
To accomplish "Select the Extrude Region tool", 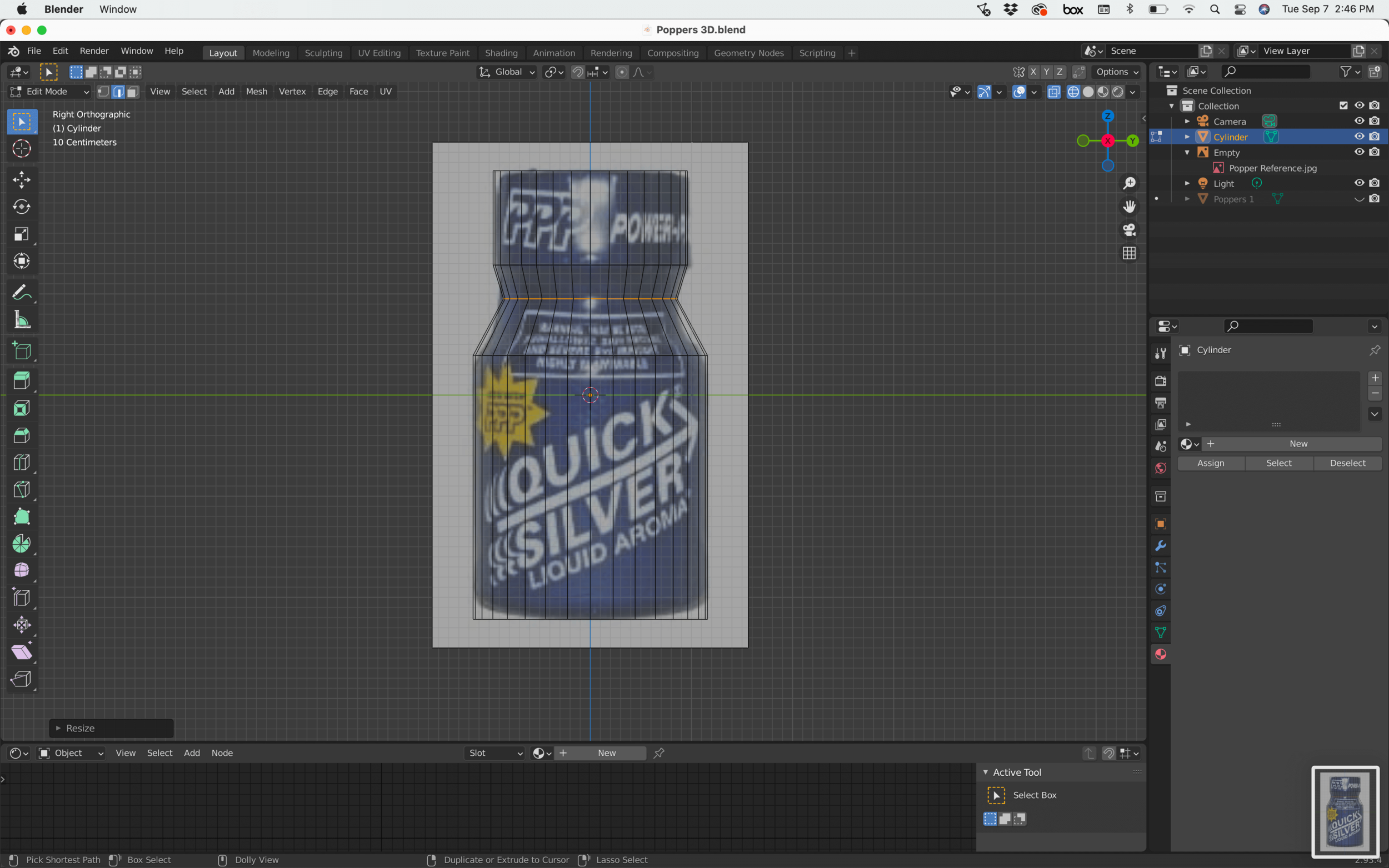I will point(21,380).
